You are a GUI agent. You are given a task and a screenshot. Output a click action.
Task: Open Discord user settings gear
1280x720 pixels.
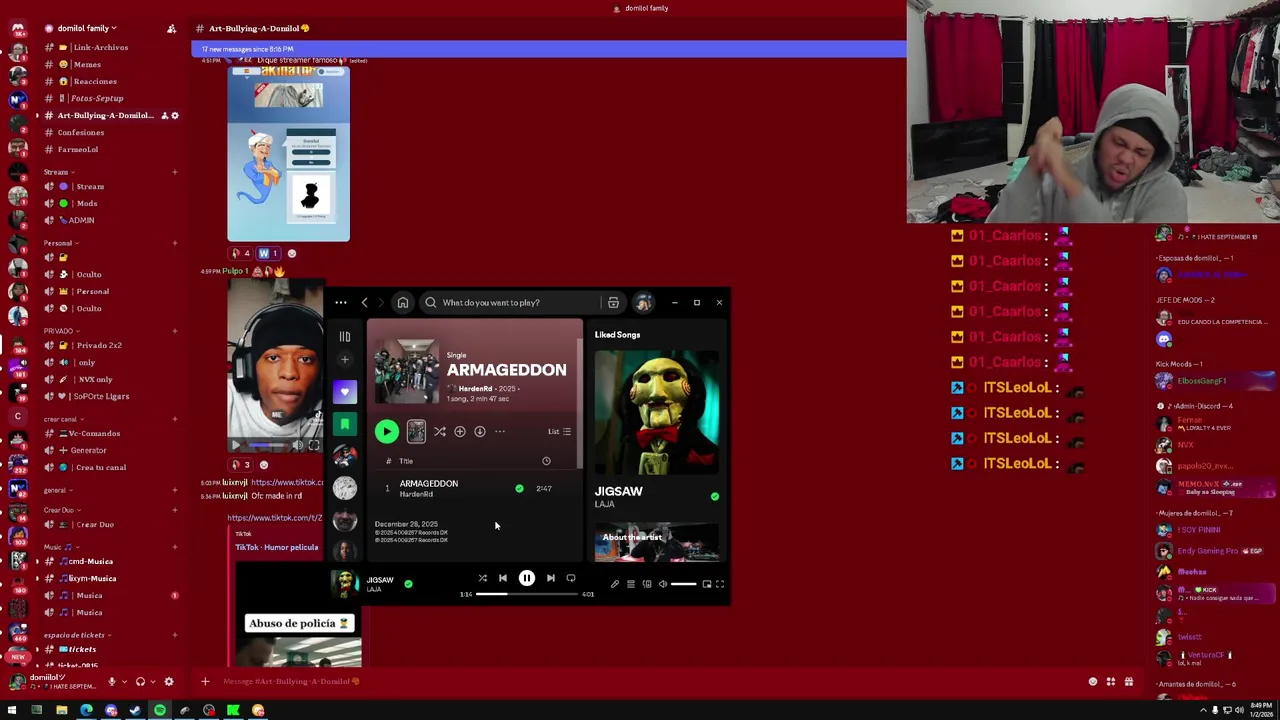168,681
